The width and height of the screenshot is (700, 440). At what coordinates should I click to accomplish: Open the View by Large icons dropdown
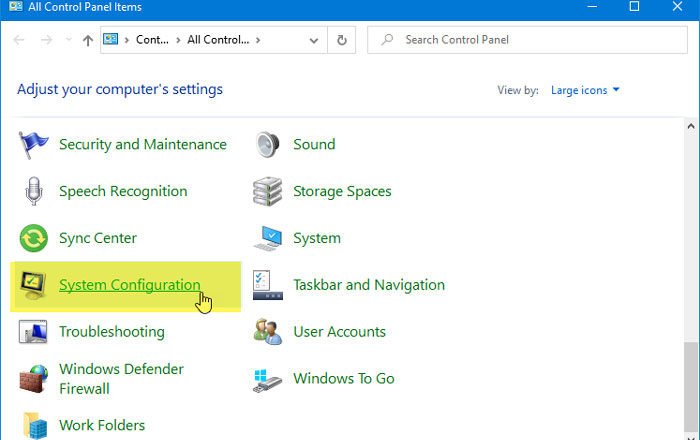585,90
